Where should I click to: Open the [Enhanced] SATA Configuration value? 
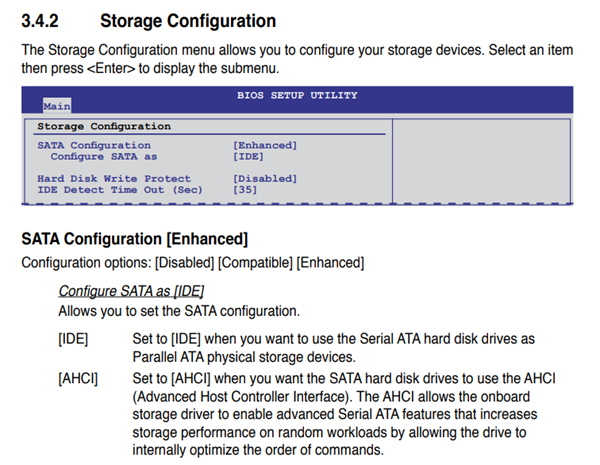coord(265,146)
